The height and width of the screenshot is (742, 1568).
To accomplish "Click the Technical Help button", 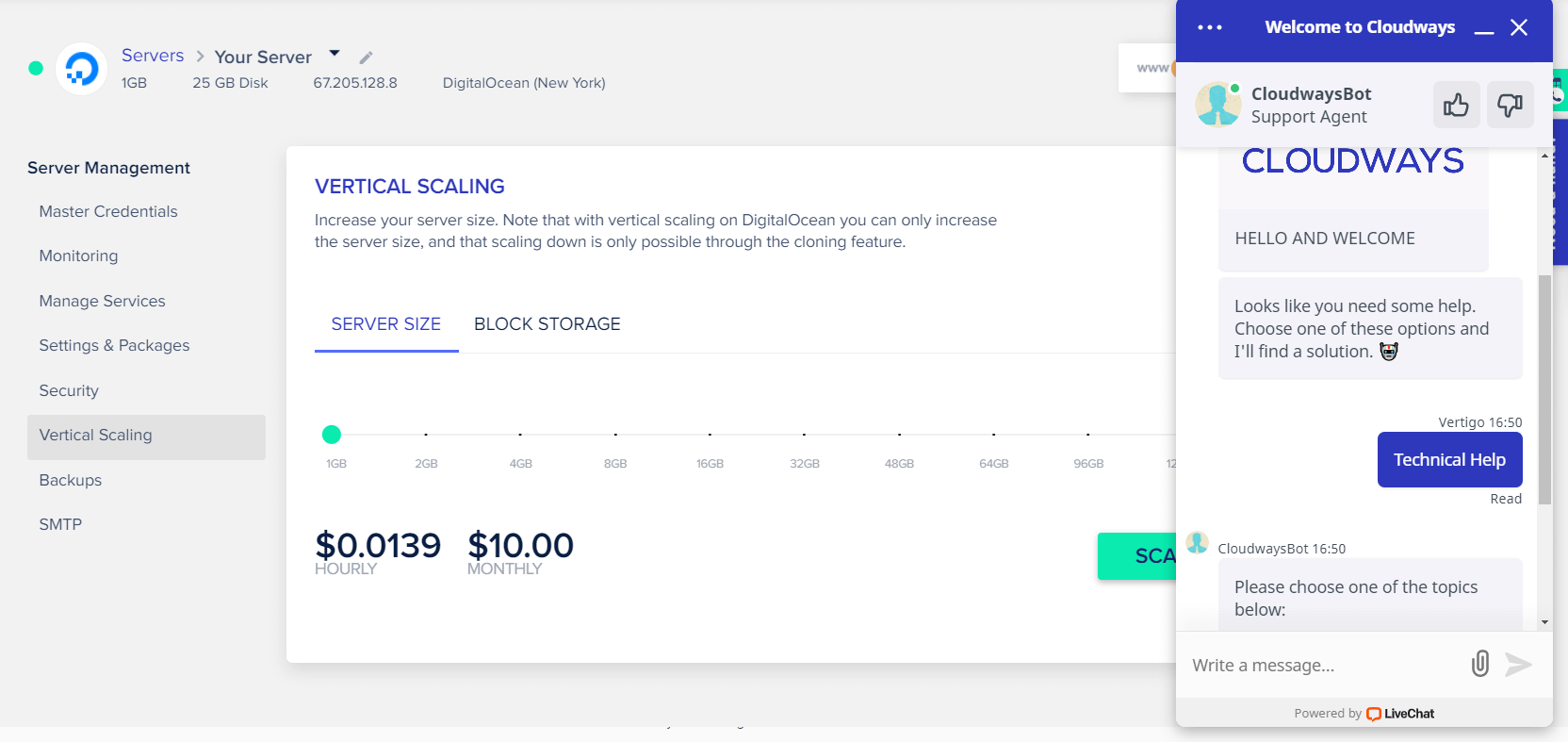I will pos(1449,459).
